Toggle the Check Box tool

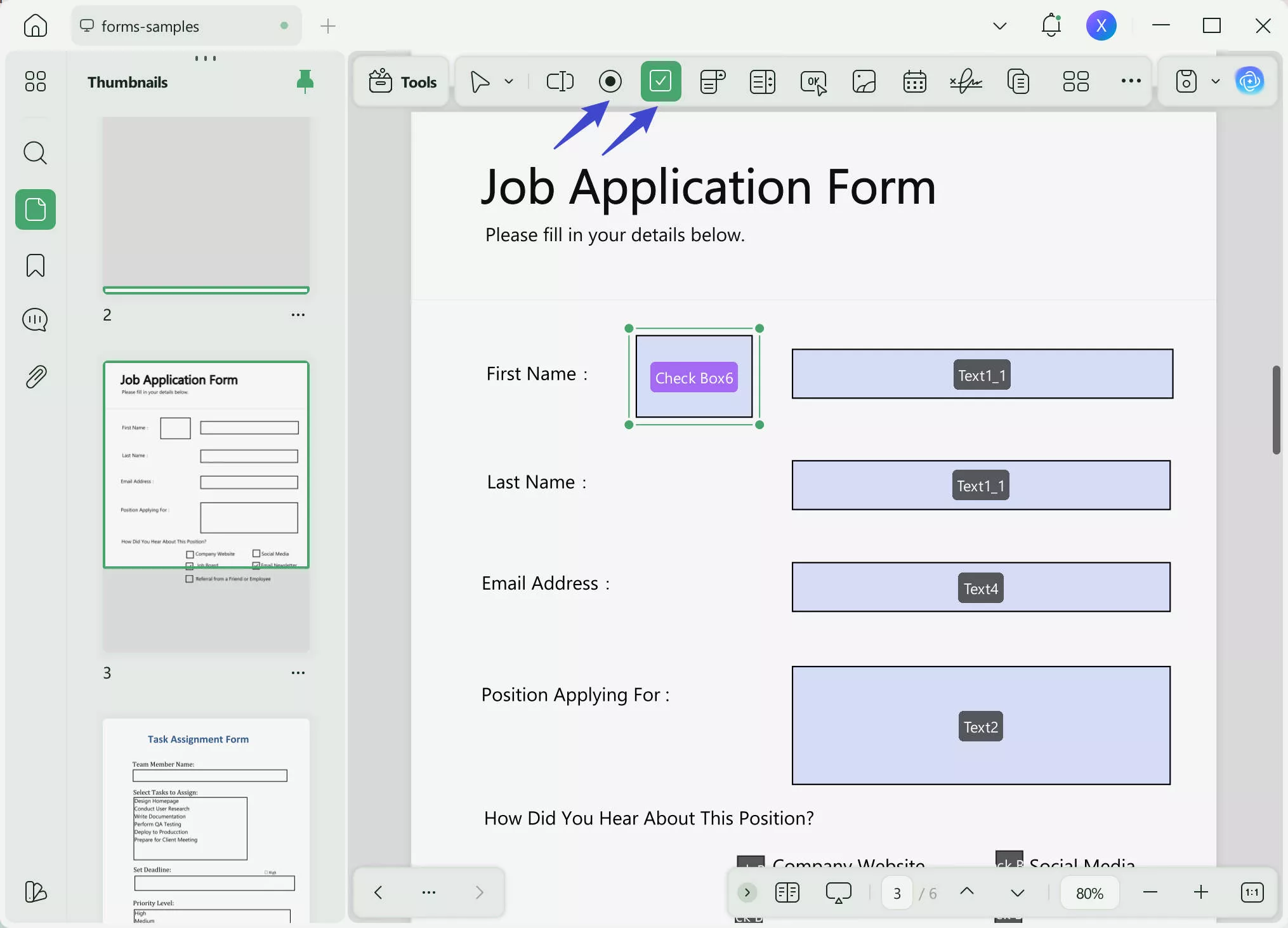(x=660, y=81)
